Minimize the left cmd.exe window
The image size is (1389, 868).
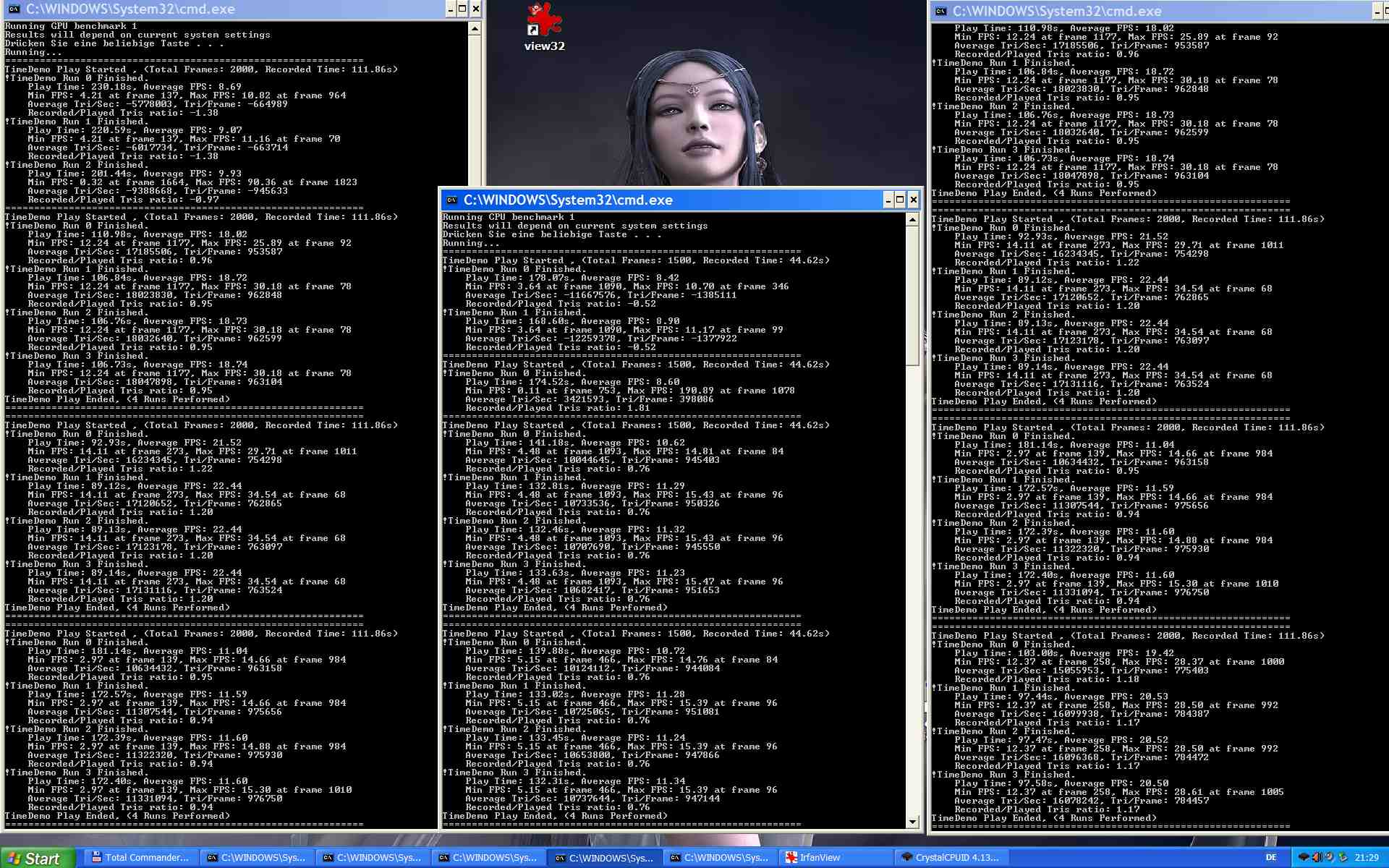(451, 9)
